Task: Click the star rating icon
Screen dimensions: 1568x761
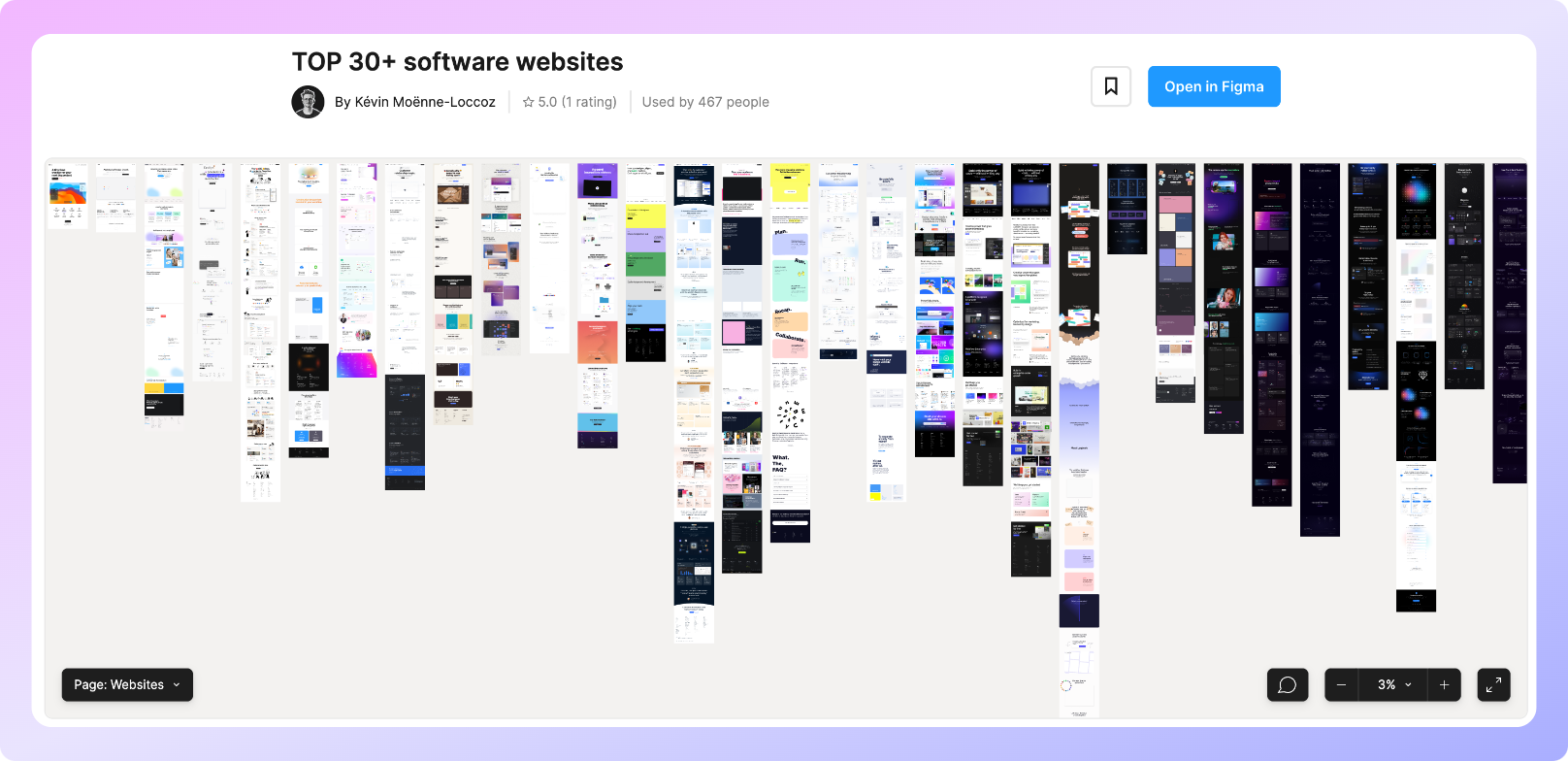Action: (528, 102)
